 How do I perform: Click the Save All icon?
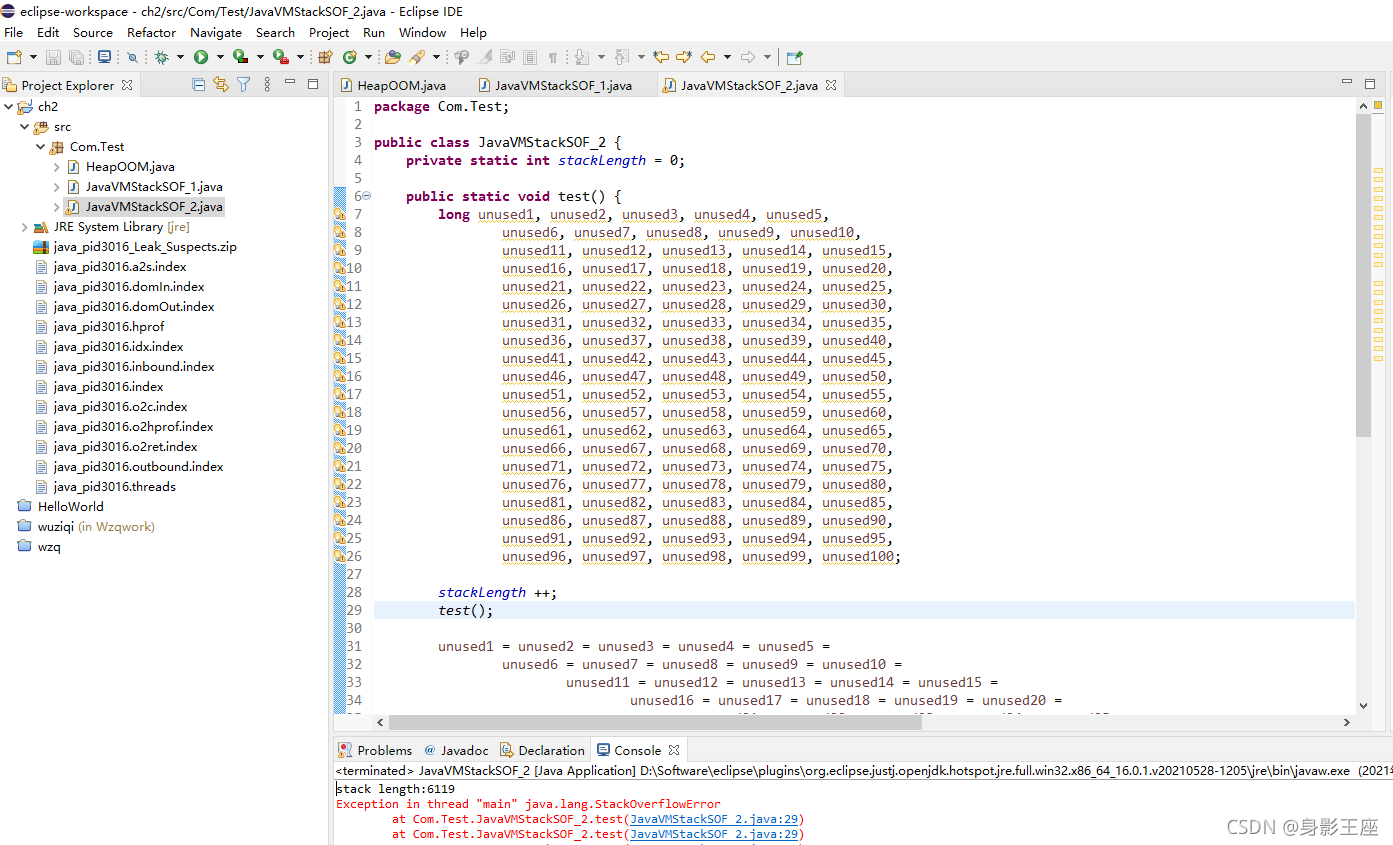tap(76, 57)
